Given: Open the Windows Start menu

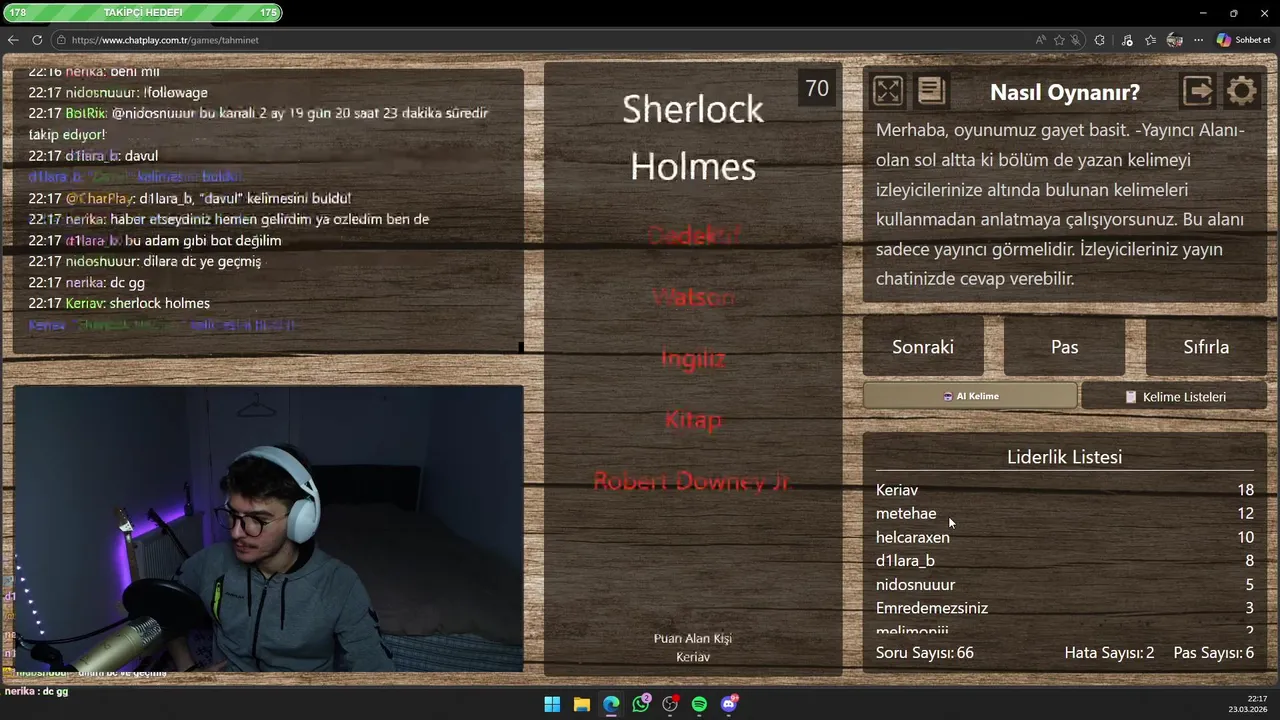Looking at the screenshot, I should 552,704.
